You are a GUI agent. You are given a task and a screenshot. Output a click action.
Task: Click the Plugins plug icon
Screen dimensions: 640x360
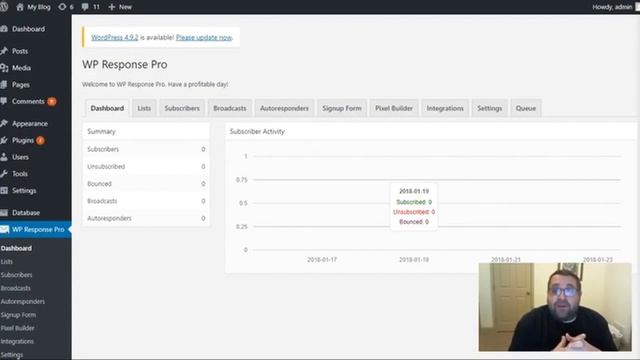pos(4,140)
